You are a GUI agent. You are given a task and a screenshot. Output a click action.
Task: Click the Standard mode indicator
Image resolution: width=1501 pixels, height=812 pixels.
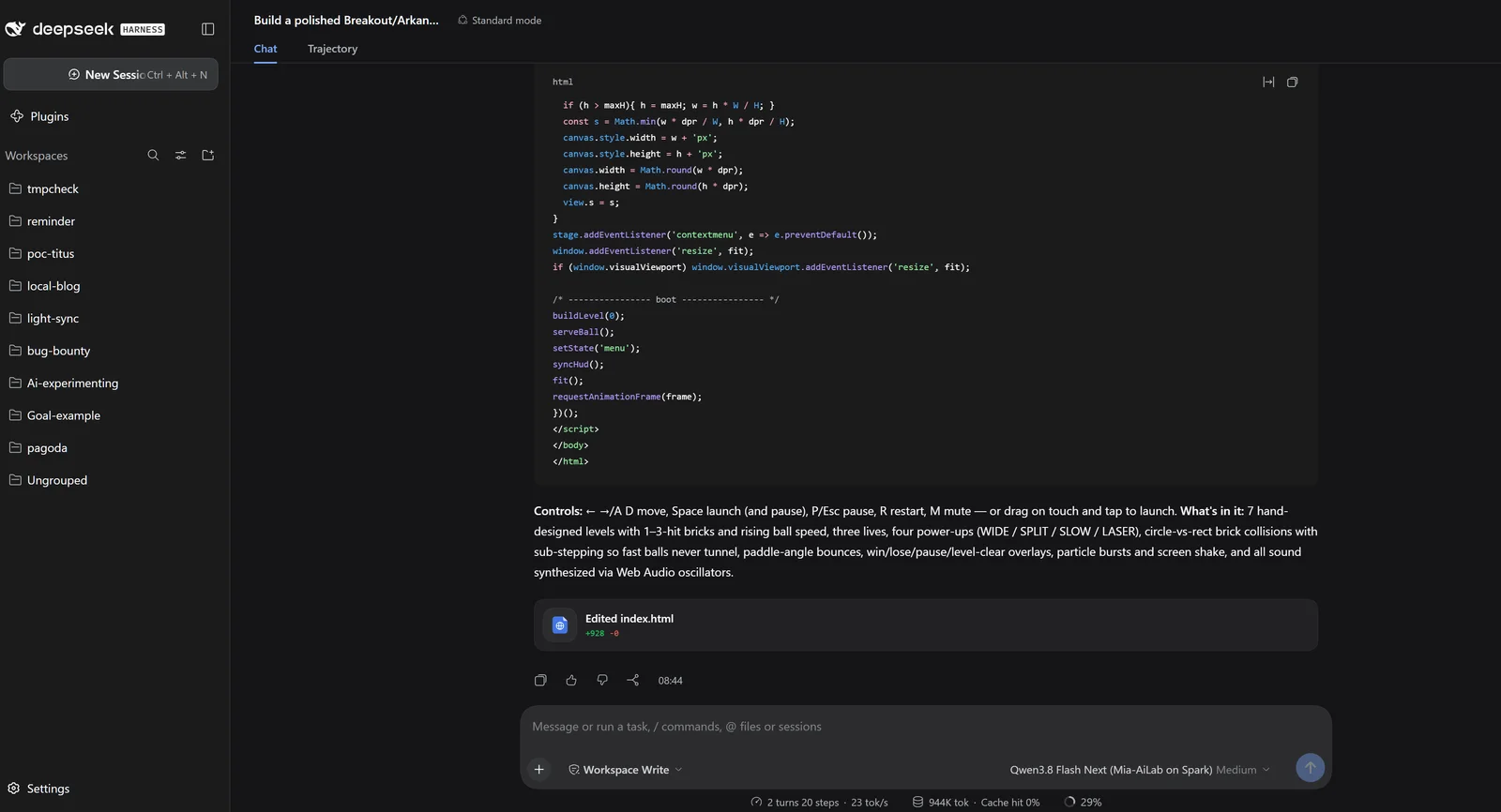[x=499, y=21]
